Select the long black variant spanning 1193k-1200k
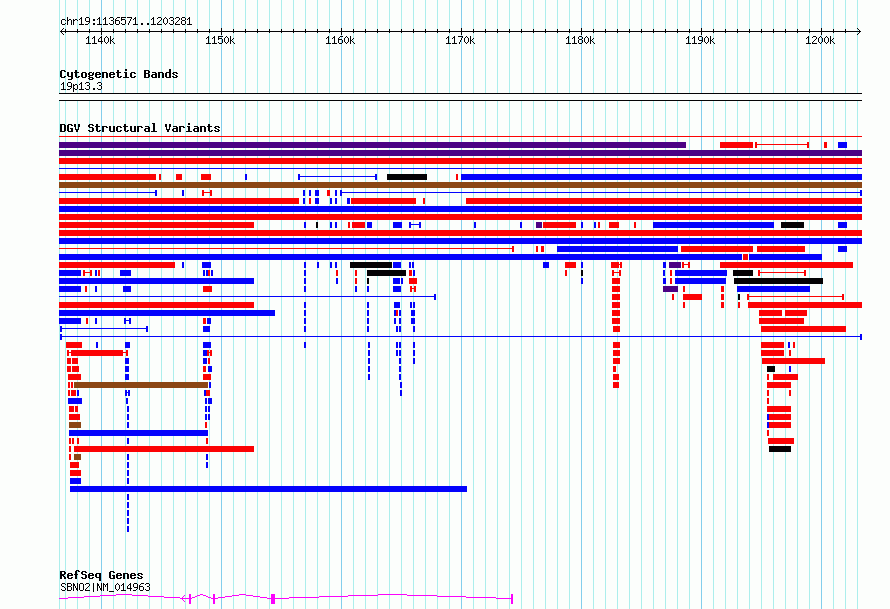Screen dimensions: 890x609 coord(778,281)
